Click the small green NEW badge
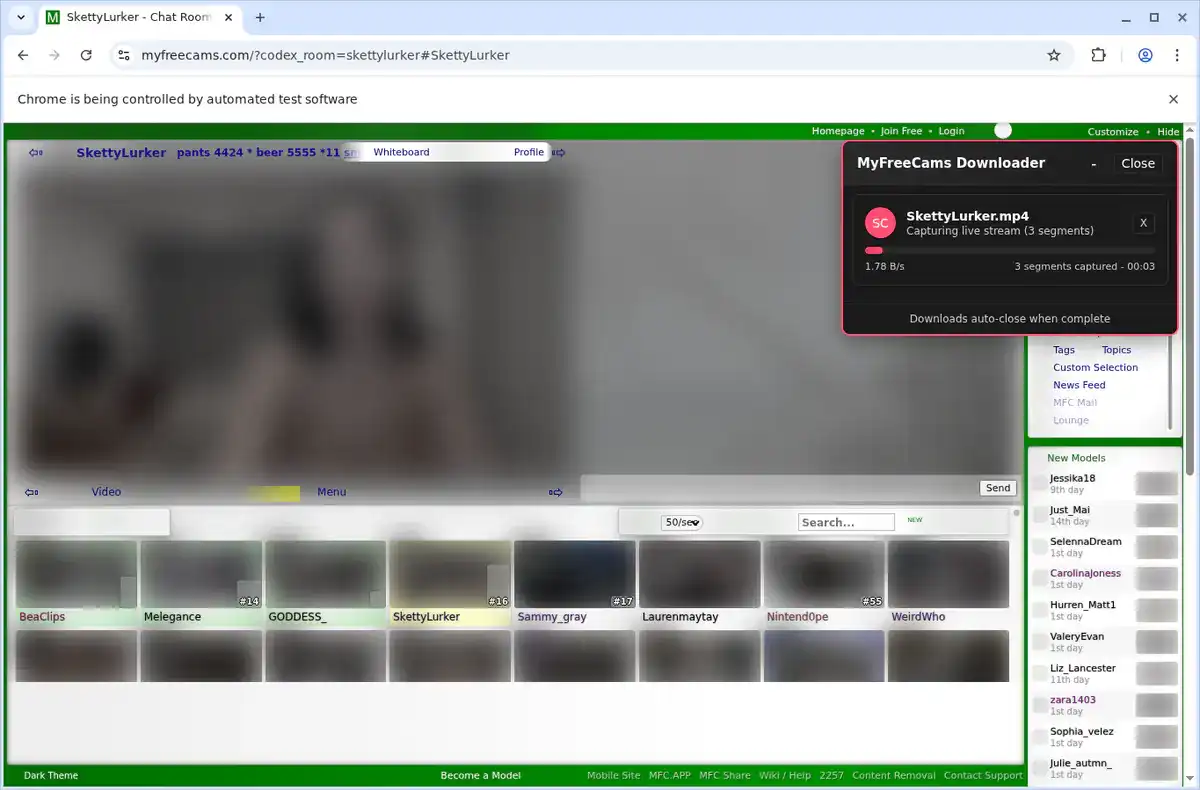This screenshot has width=1200, height=790. (915, 520)
